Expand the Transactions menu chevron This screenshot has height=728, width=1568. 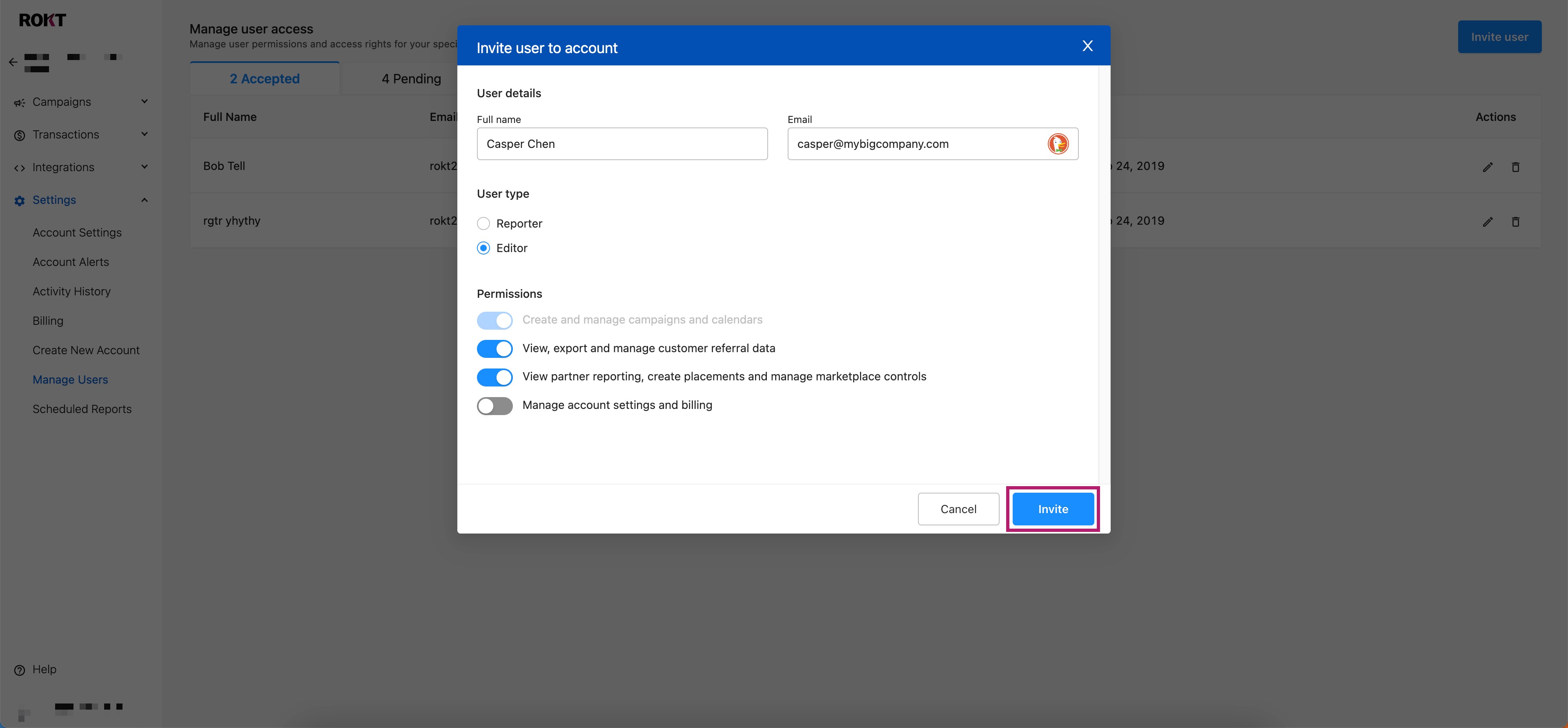144,134
